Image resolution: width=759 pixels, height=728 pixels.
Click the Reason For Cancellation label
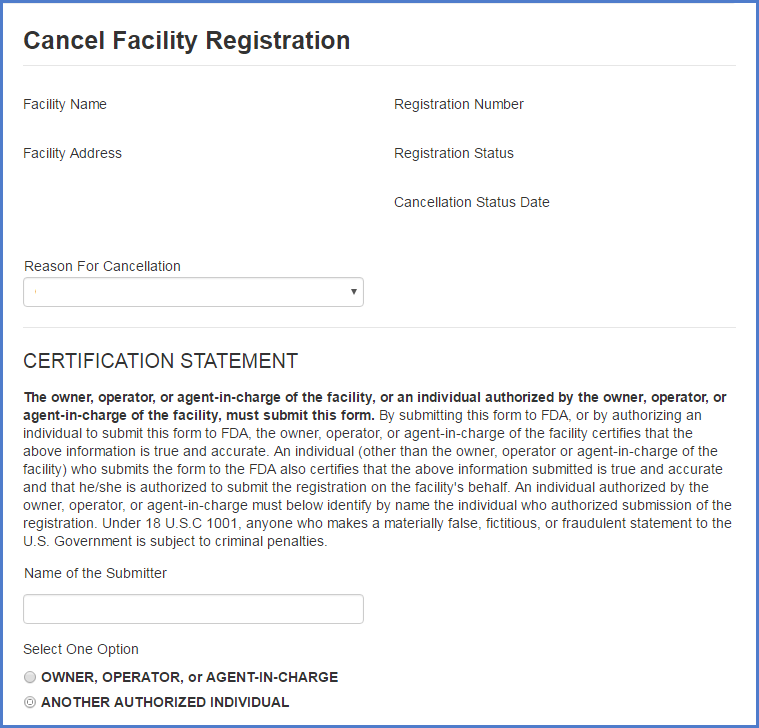point(102,266)
